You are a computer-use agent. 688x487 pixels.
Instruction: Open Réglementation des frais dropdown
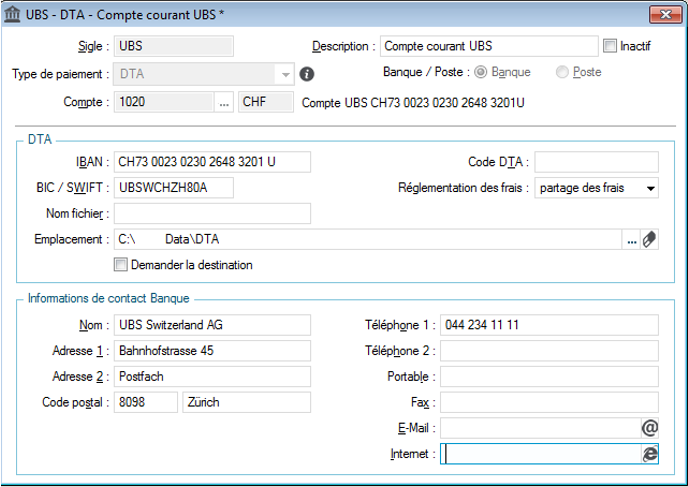650,188
